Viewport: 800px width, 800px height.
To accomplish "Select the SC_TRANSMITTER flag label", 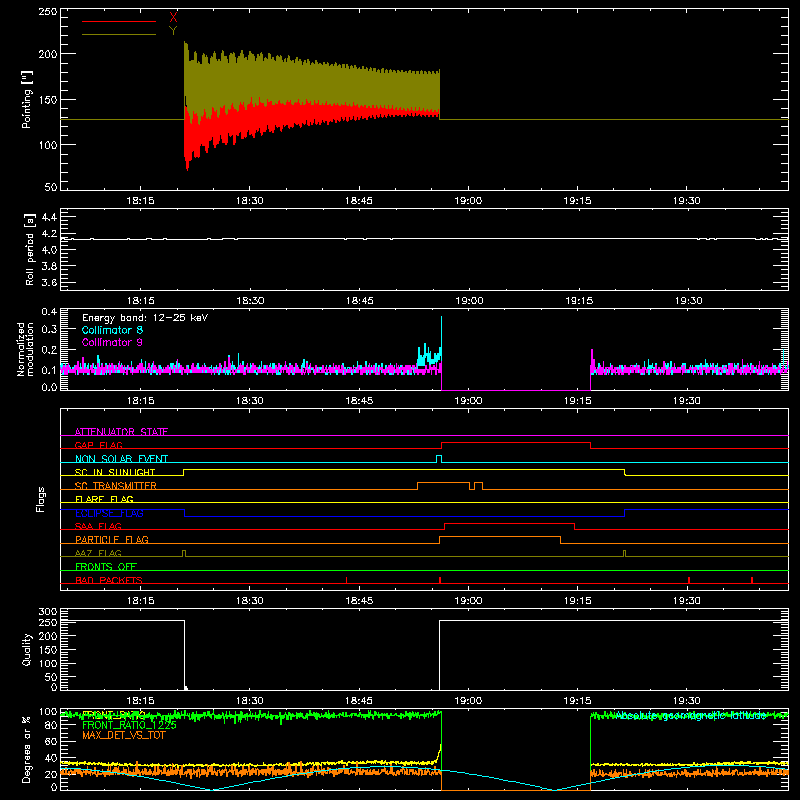I will click(115, 485).
